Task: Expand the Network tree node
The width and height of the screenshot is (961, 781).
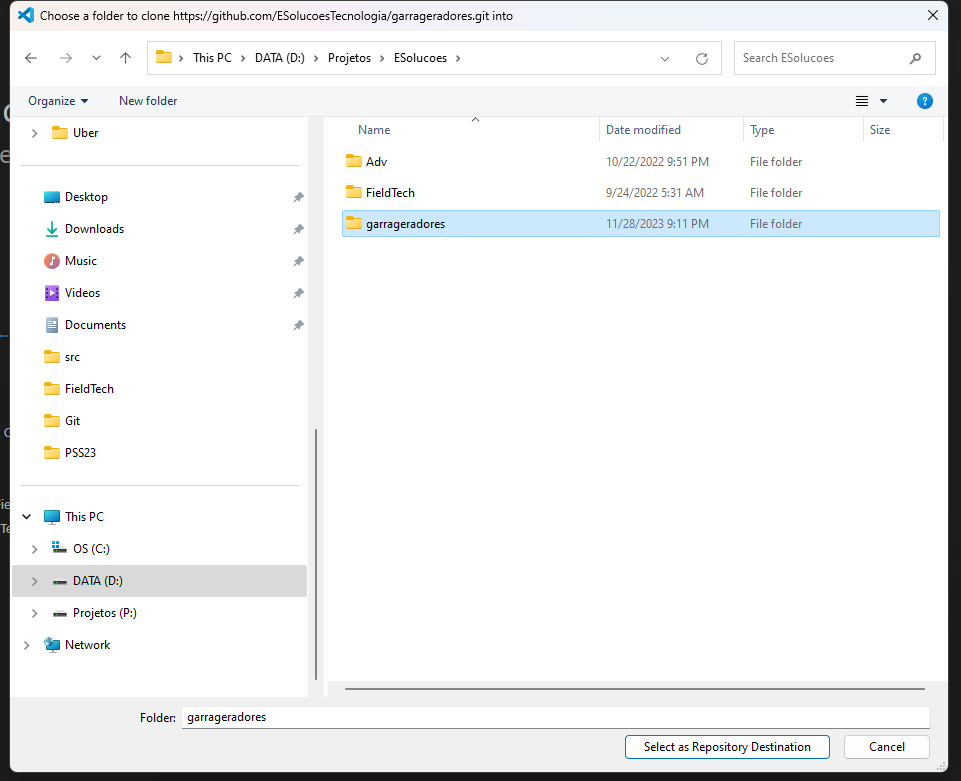Action: tap(26, 645)
